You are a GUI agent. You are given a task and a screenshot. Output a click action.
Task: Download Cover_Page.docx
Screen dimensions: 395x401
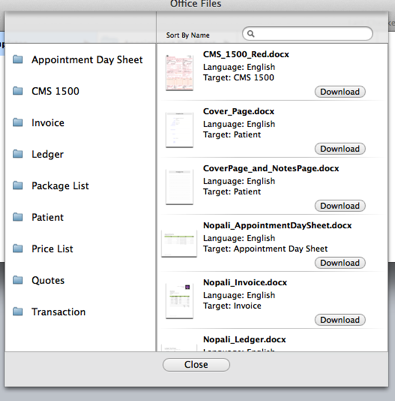340,149
